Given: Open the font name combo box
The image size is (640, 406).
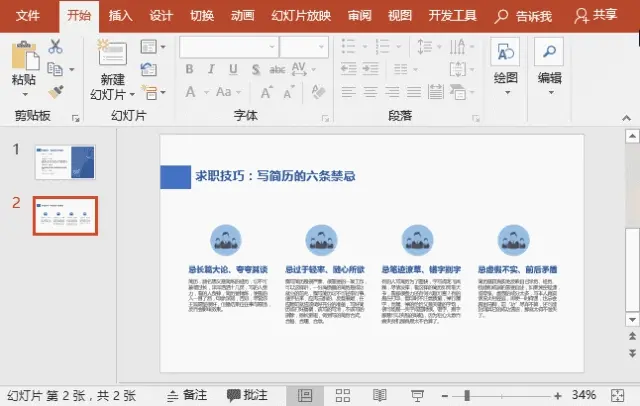Looking at the screenshot, I should coord(229,47).
